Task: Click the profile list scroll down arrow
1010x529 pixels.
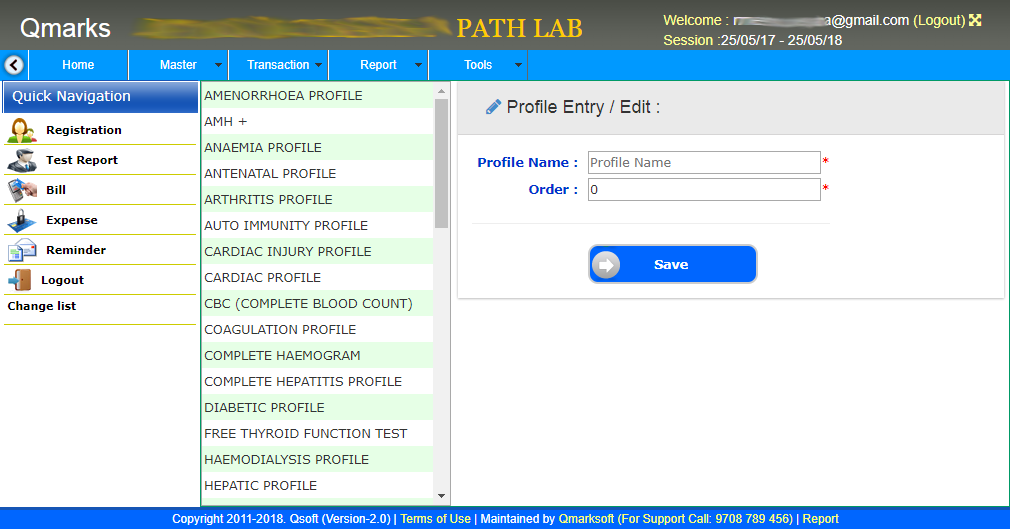Action: (441, 495)
